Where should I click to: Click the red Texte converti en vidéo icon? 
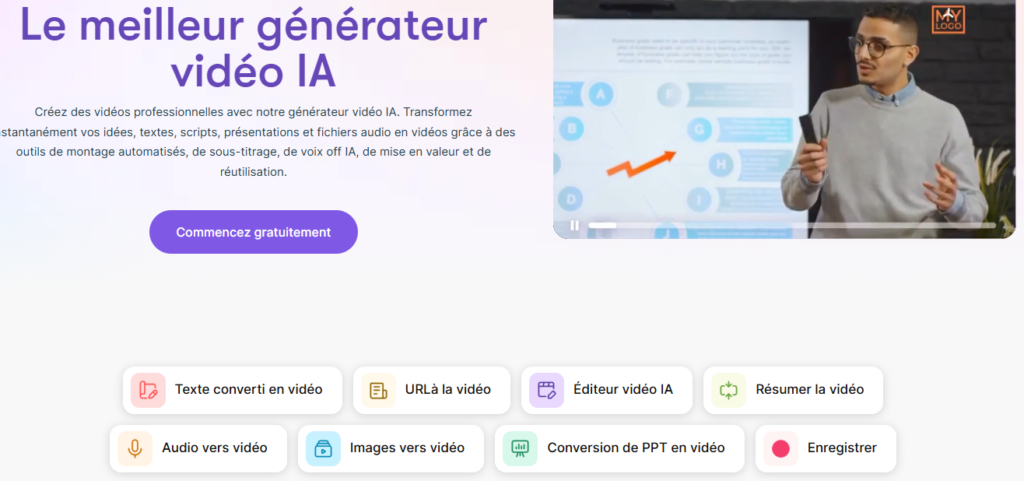point(148,390)
